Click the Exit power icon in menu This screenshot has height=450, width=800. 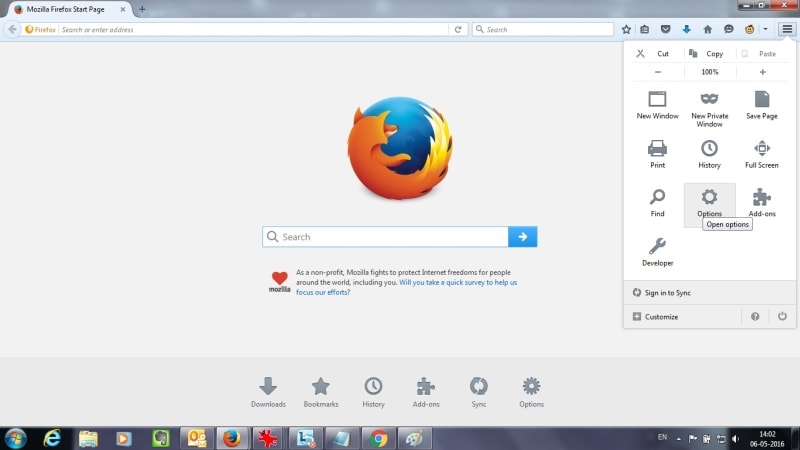pyautogui.click(x=782, y=316)
